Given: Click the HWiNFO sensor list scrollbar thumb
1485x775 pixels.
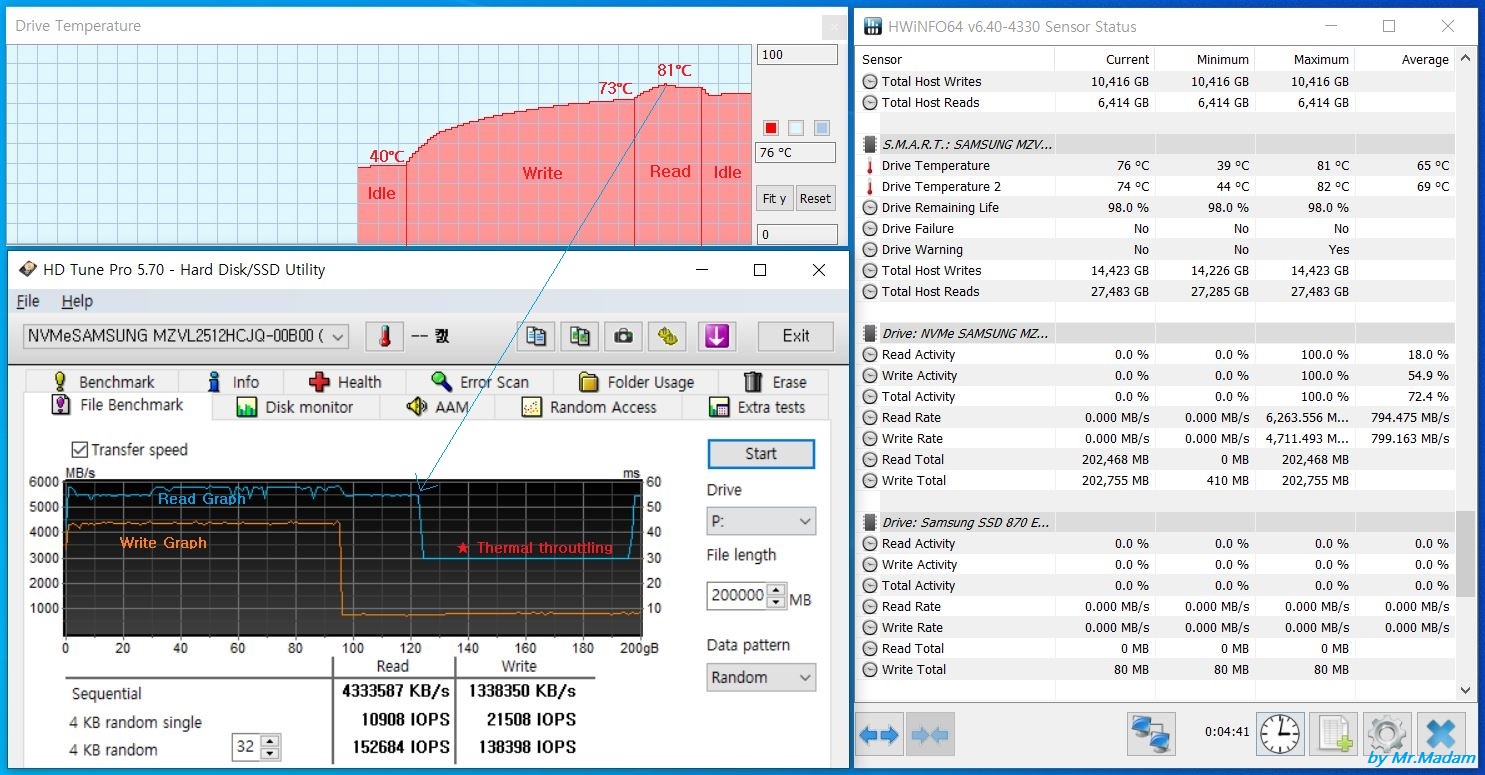Looking at the screenshot, I should click(x=1465, y=553).
